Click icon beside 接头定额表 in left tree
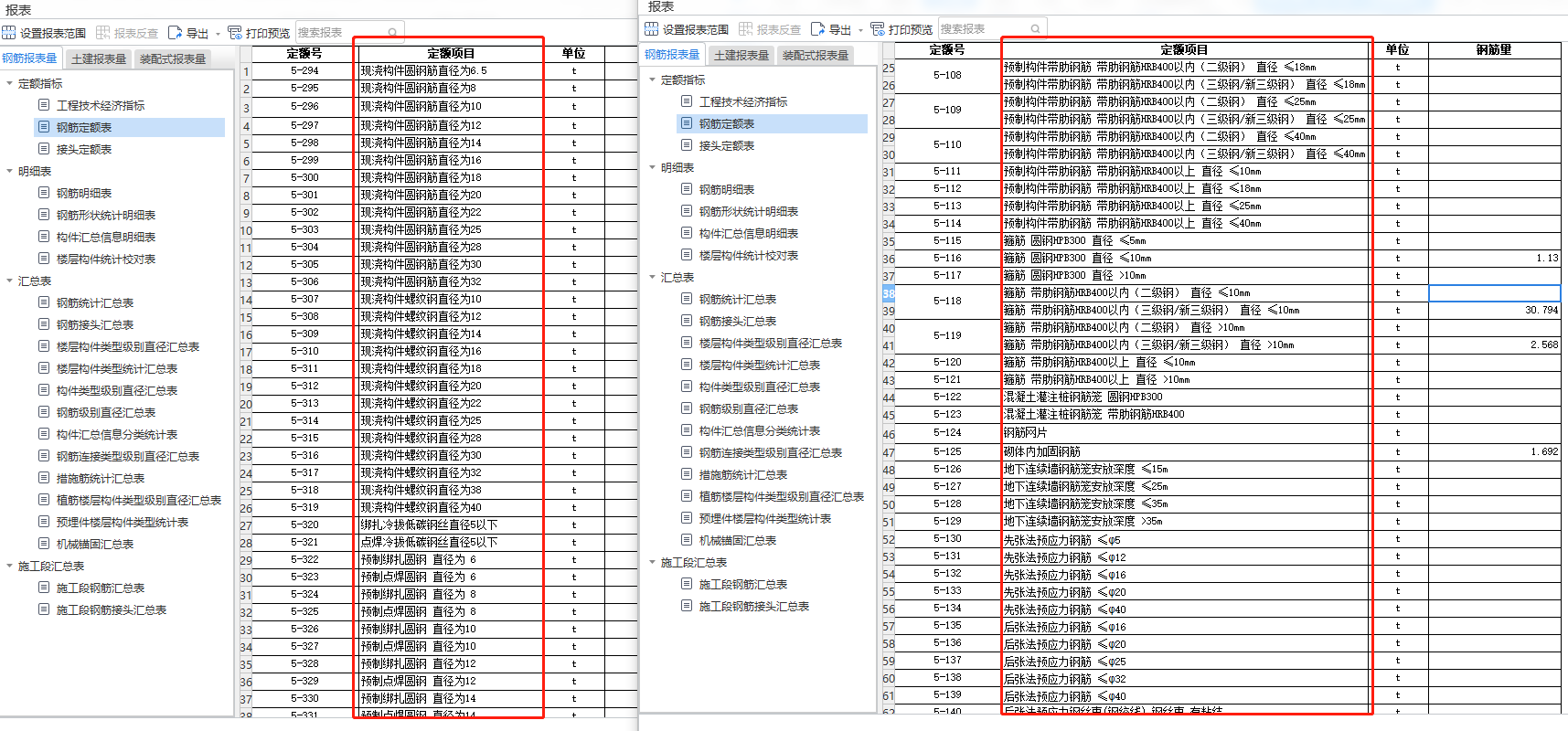Image resolution: width=1568 pixels, height=731 pixels. [44, 149]
